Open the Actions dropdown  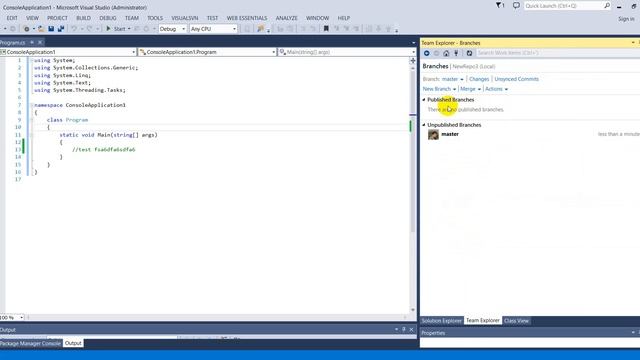click(x=496, y=89)
